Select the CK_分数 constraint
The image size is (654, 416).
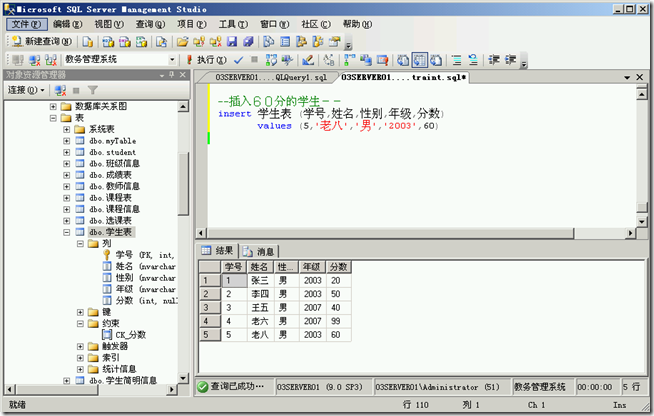131,335
